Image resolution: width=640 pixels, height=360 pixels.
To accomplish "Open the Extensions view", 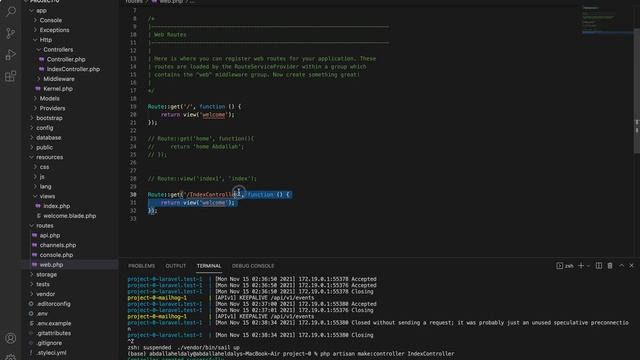I will pyautogui.click(x=11, y=76).
